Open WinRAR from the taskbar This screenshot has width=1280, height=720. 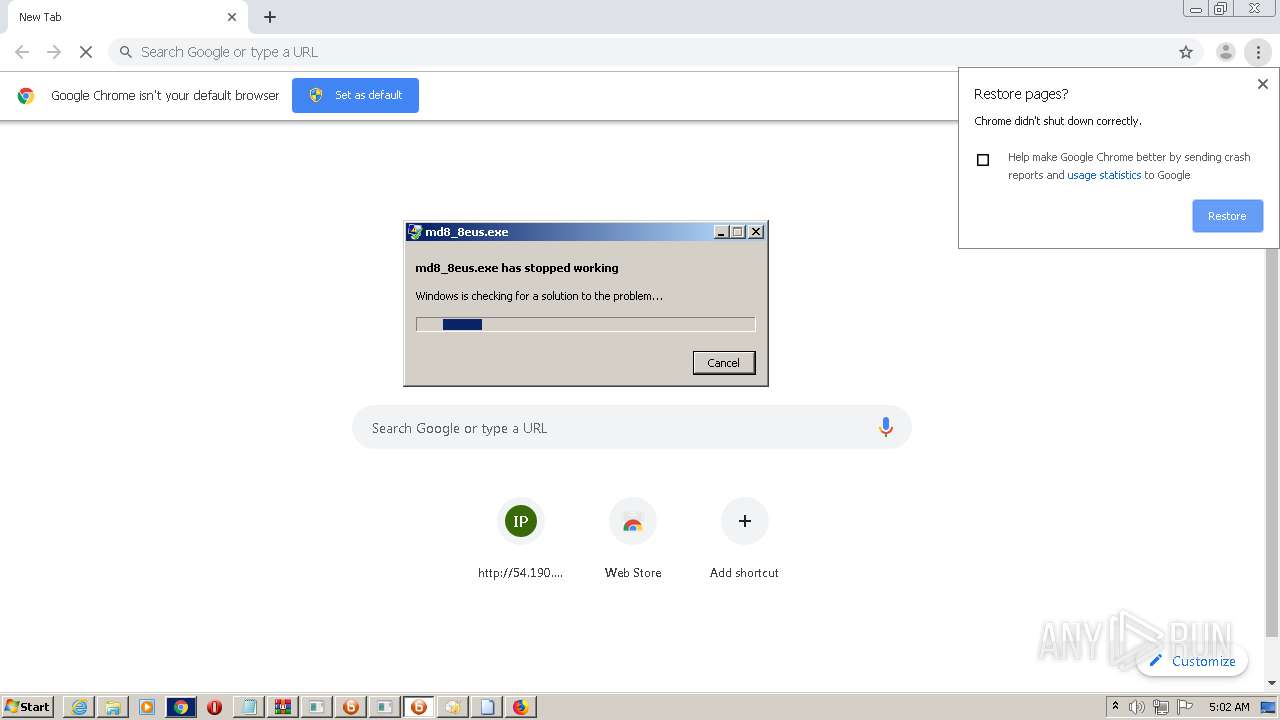(282, 707)
